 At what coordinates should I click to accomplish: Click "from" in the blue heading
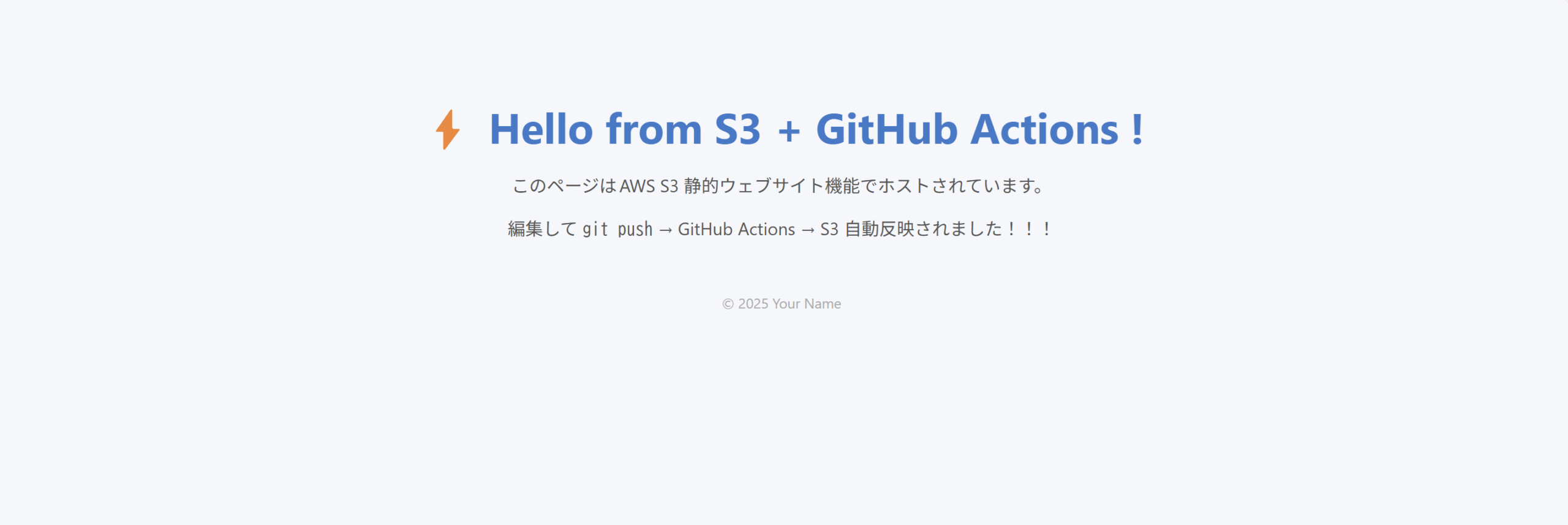tap(654, 129)
